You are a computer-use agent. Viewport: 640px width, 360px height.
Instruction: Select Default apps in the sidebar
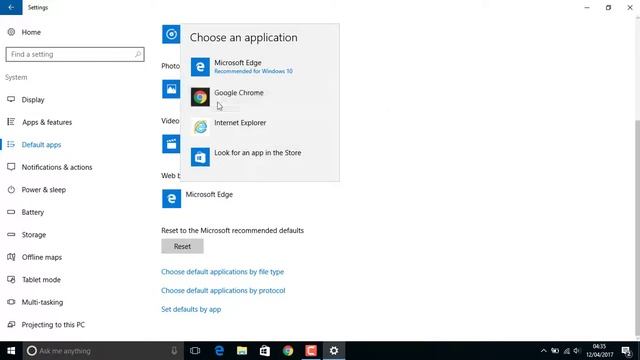(41, 144)
